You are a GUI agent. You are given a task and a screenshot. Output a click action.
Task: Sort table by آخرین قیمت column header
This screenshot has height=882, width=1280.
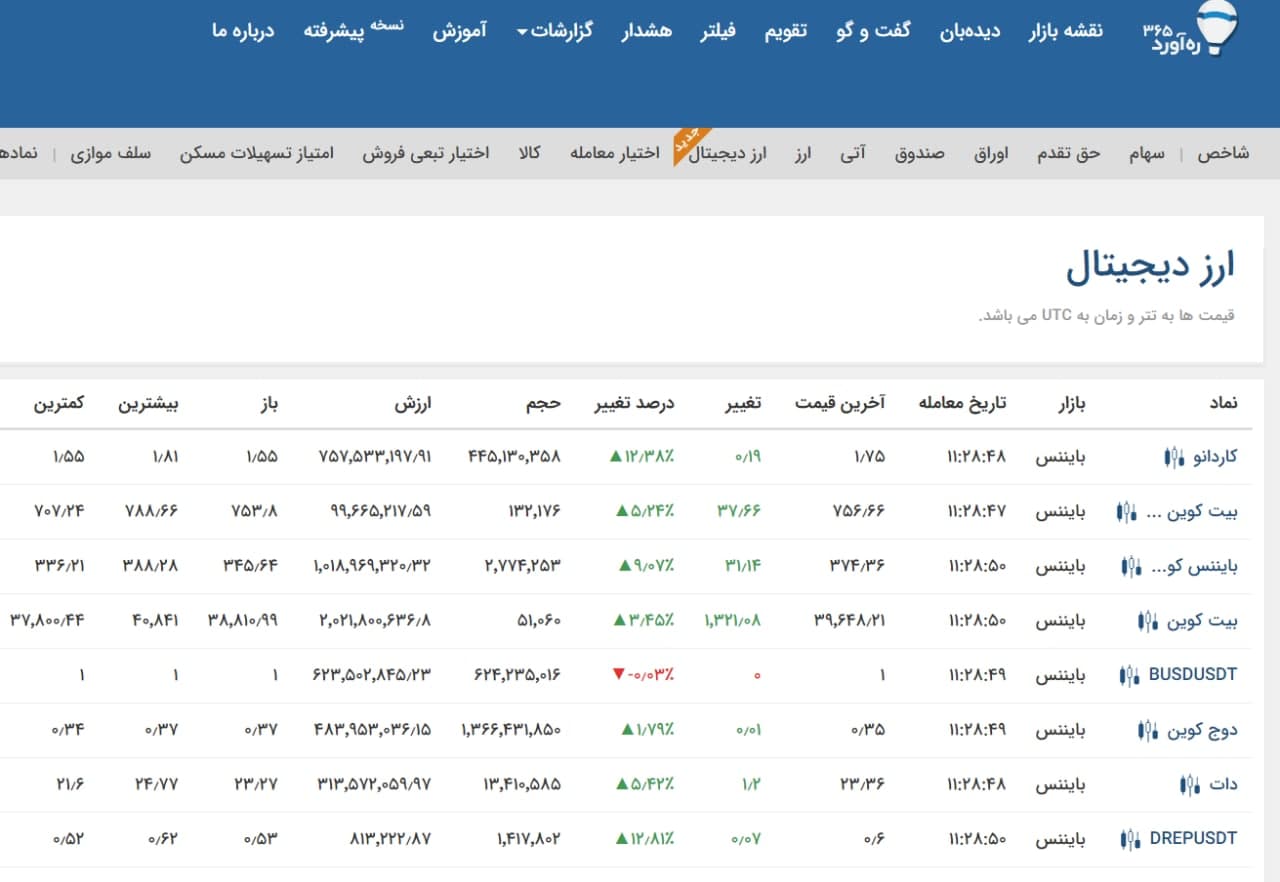[x=840, y=404]
